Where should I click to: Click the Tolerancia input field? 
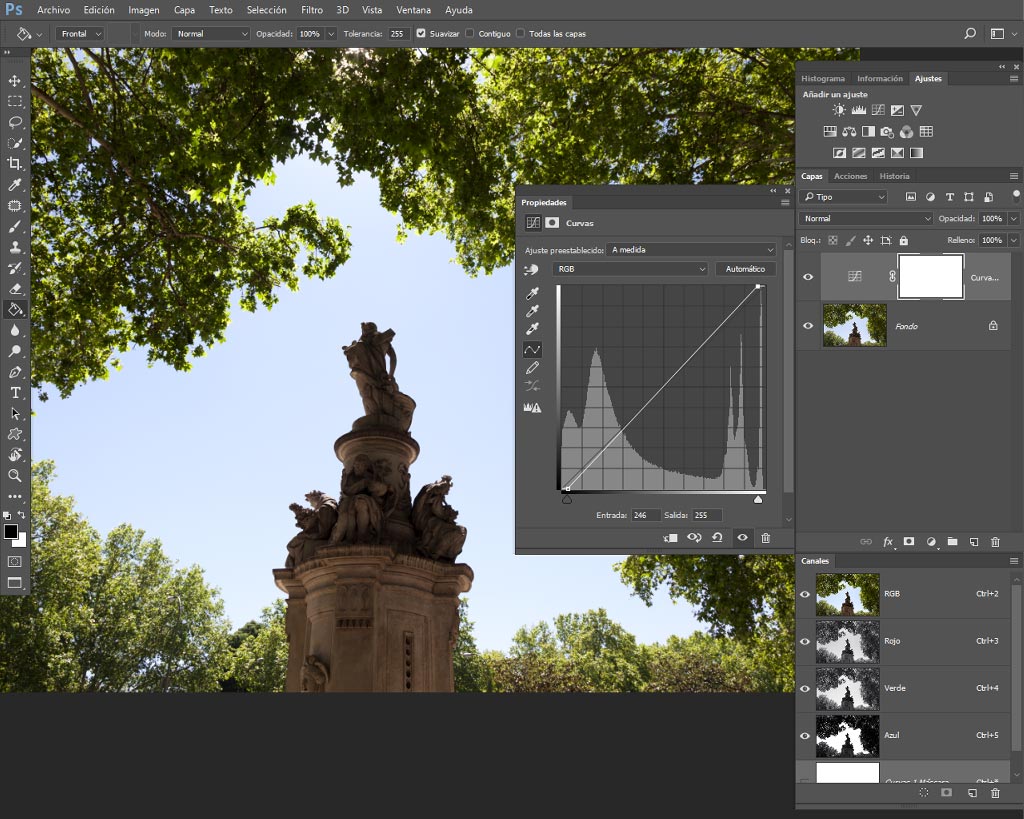tap(398, 33)
